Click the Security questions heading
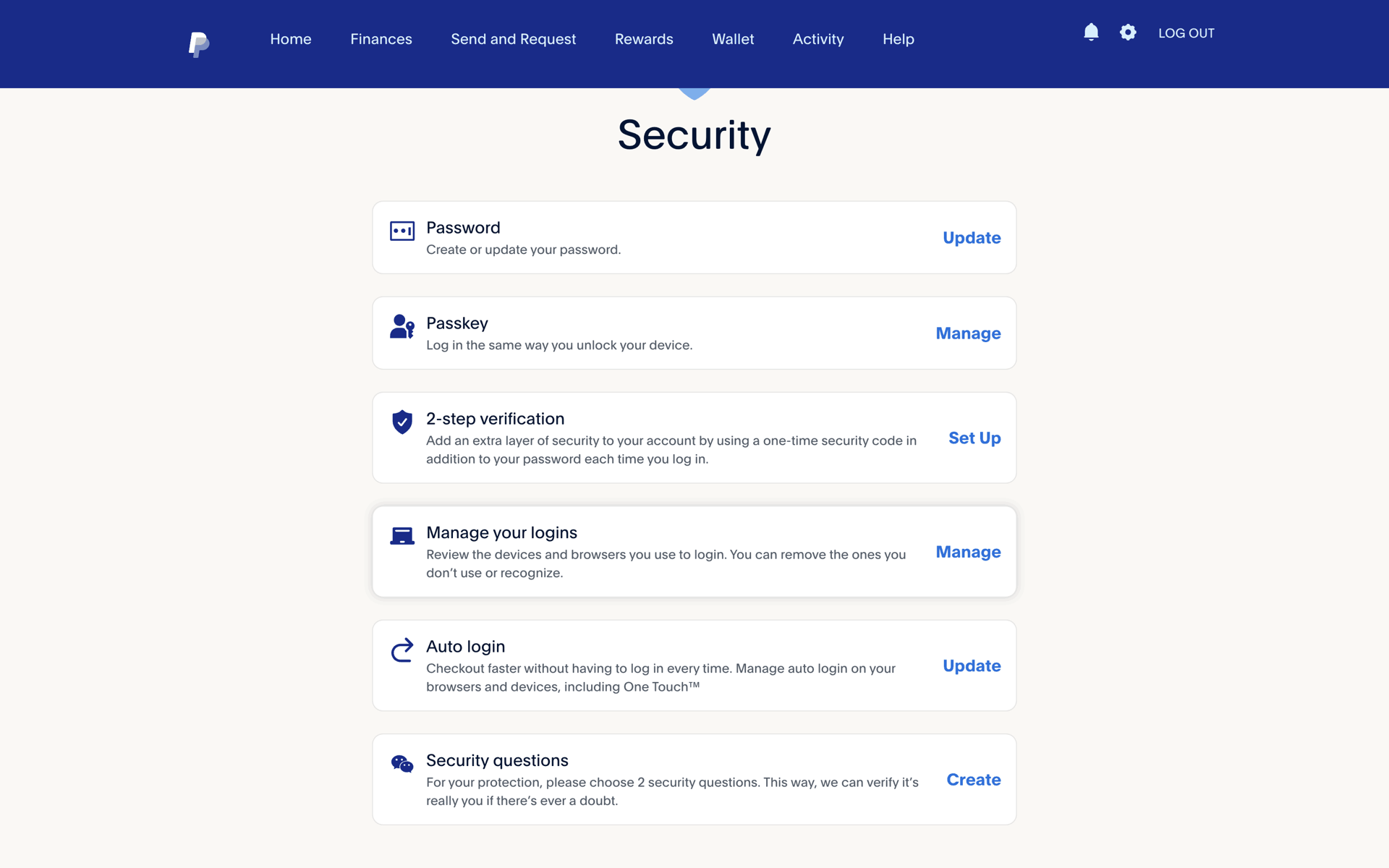 497,761
